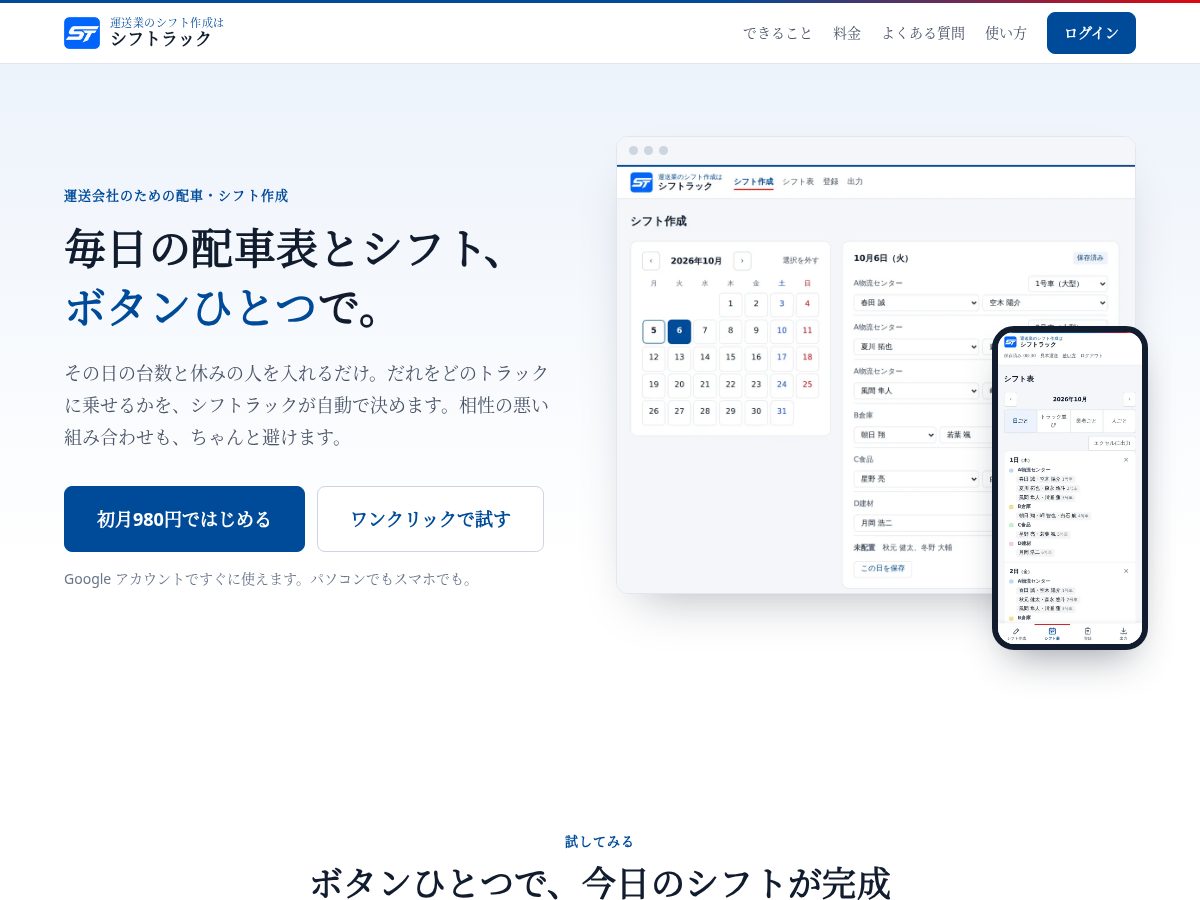Pick October 18 in preview calendar
This screenshot has width=1200, height=900.
point(807,358)
